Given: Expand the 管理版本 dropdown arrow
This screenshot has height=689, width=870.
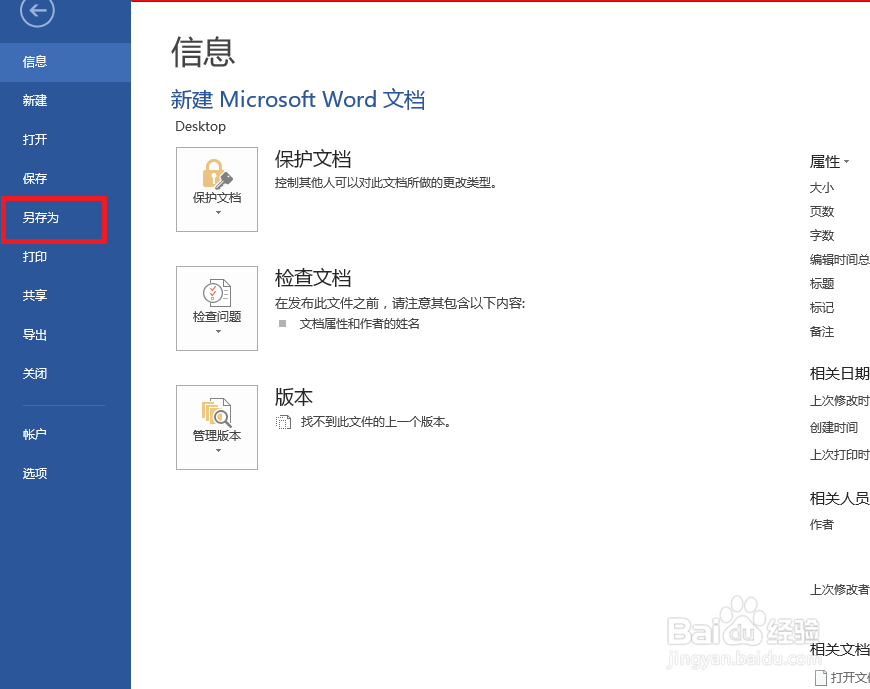Looking at the screenshot, I should pos(218,450).
